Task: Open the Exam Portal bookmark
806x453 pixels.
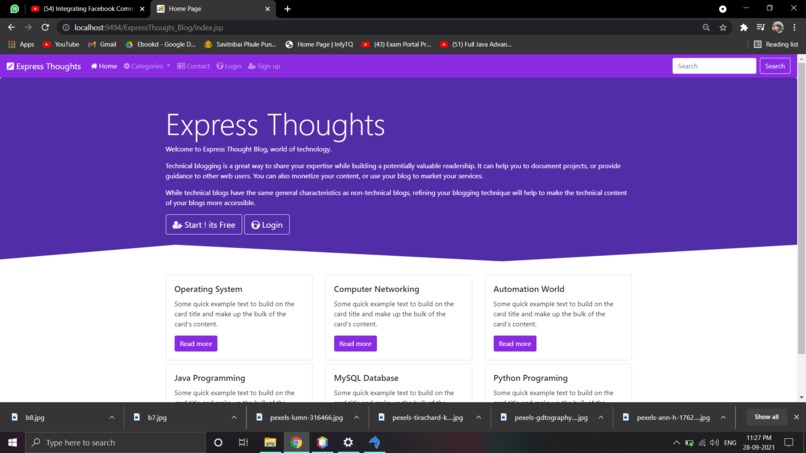Action: [x=396, y=44]
